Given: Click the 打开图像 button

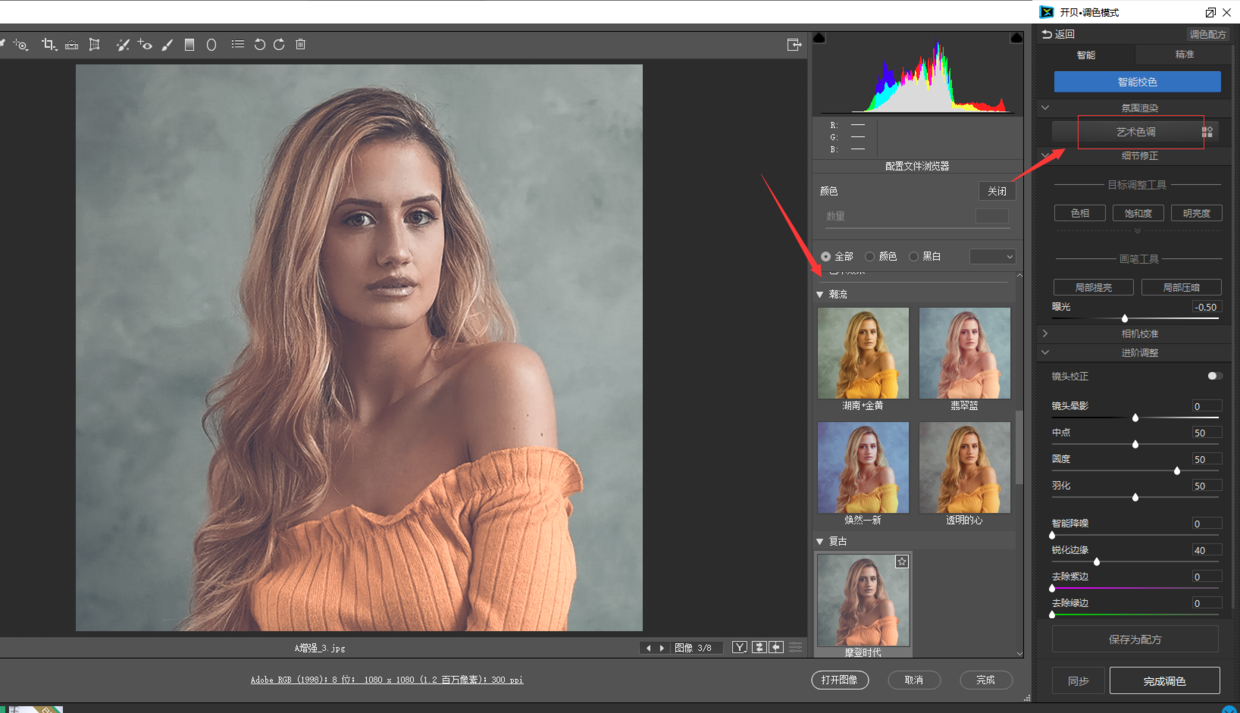Looking at the screenshot, I should 839,680.
